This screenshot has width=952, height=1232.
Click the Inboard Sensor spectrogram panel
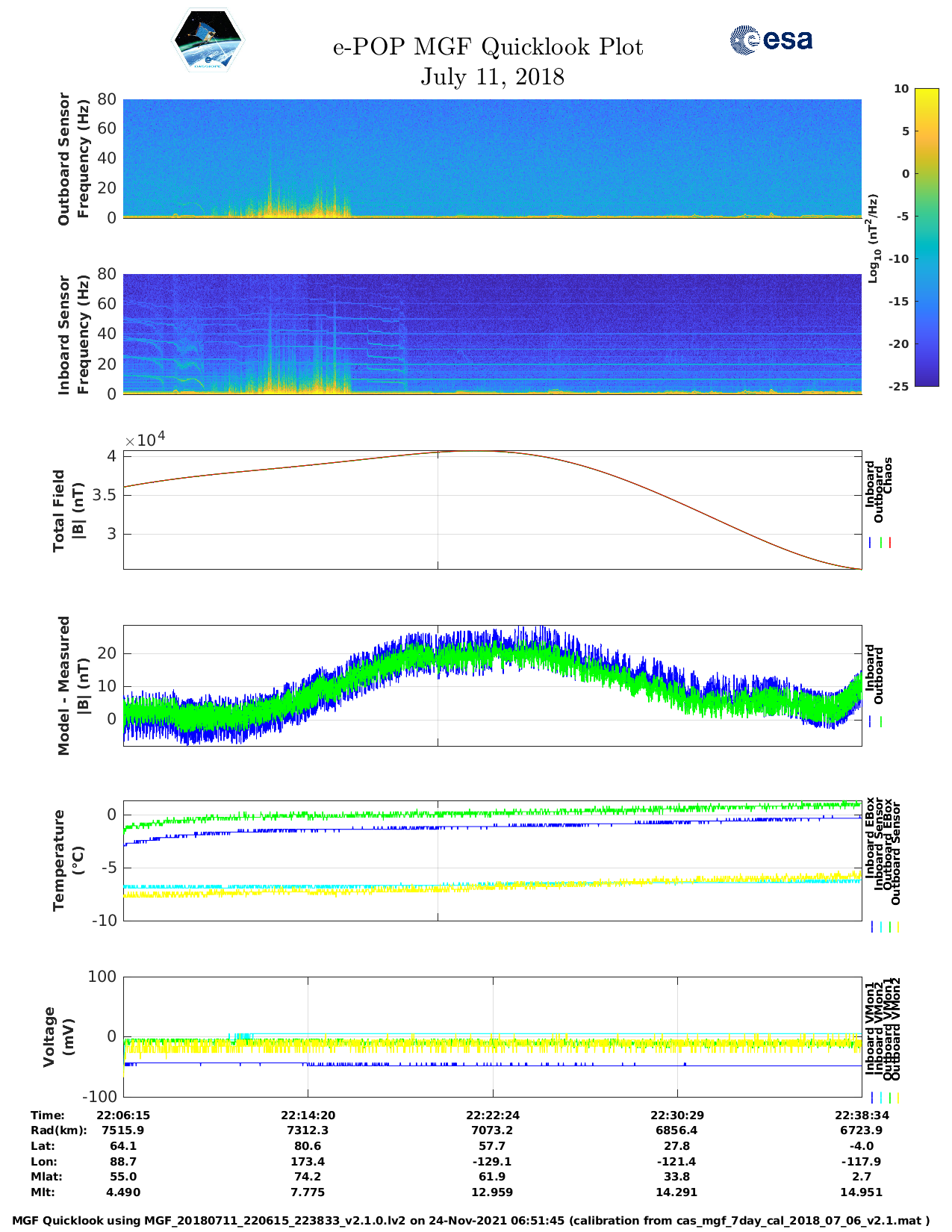click(x=492, y=334)
